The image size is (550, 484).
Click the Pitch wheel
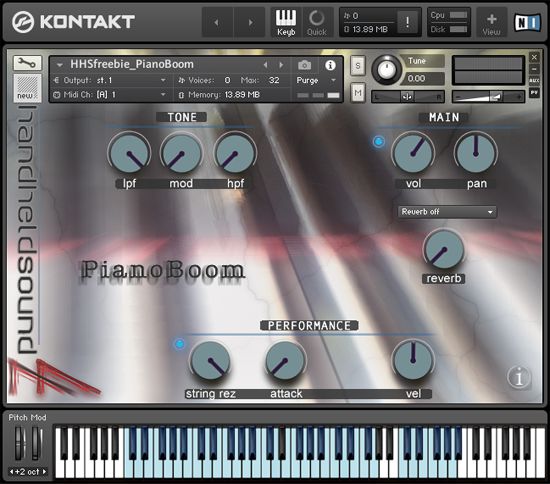click(x=20, y=443)
